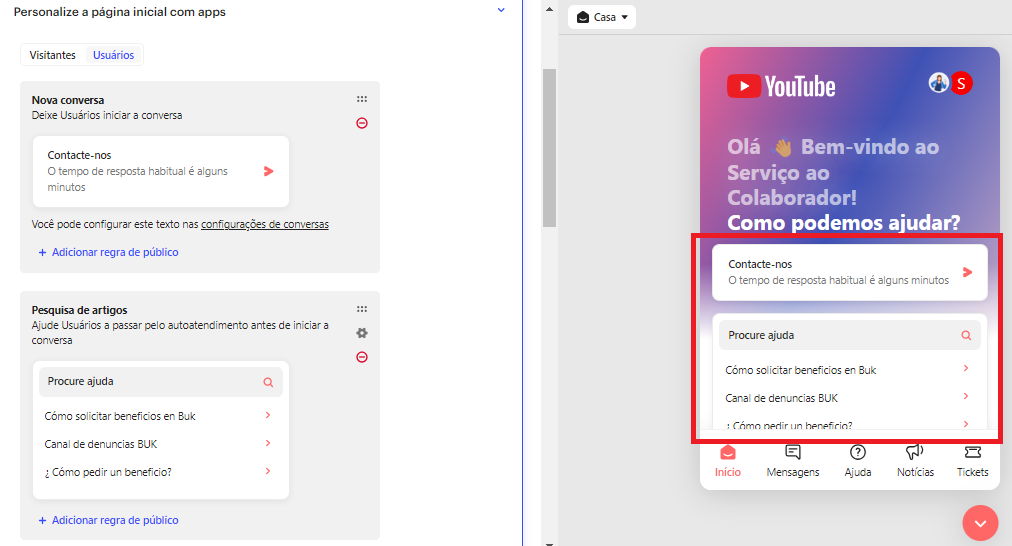Click the red collapse messenger launcher button
1012x546 pixels.
pyautogui.click(x=980, y=522)
